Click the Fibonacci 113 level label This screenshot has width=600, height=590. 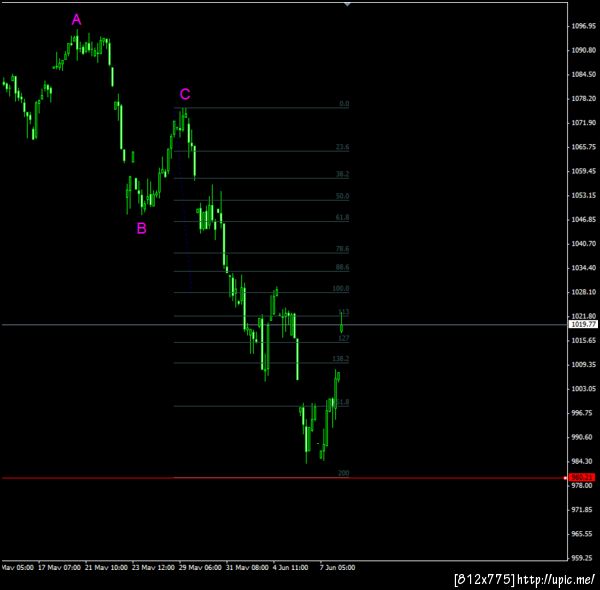[344, 312]
